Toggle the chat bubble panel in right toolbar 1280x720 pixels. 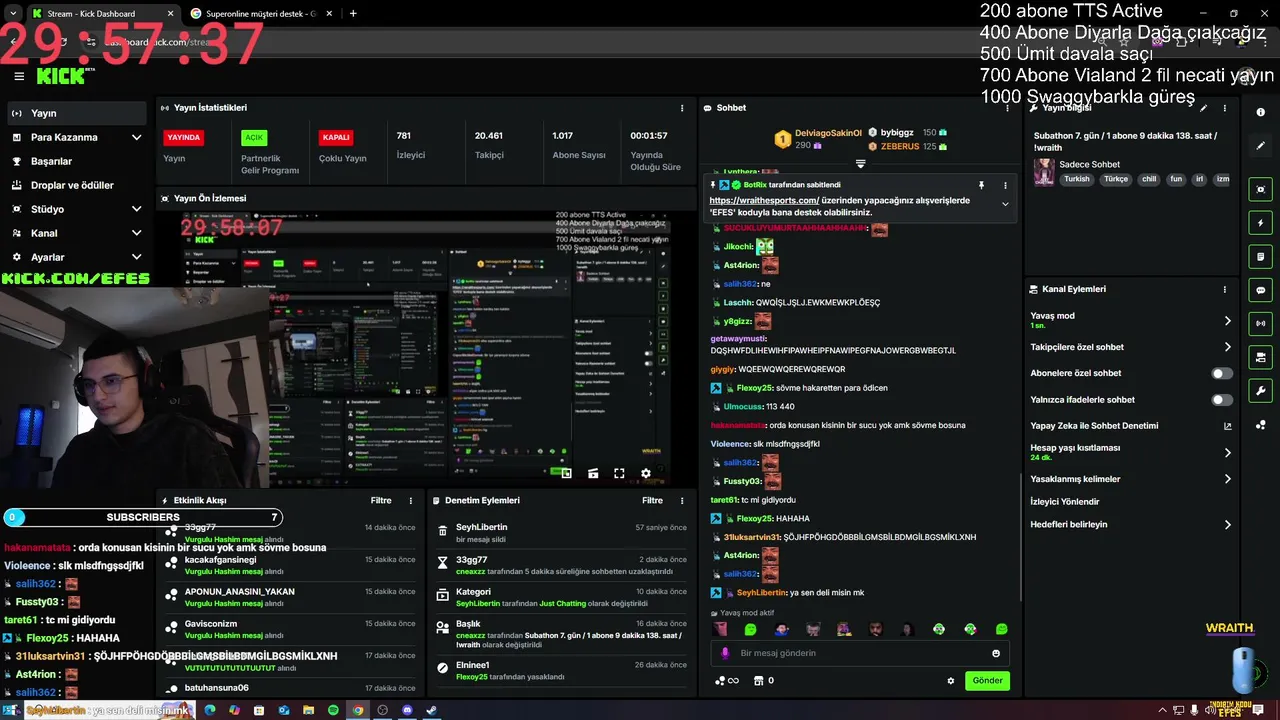pyautogui.click(x=1261, y=290)
